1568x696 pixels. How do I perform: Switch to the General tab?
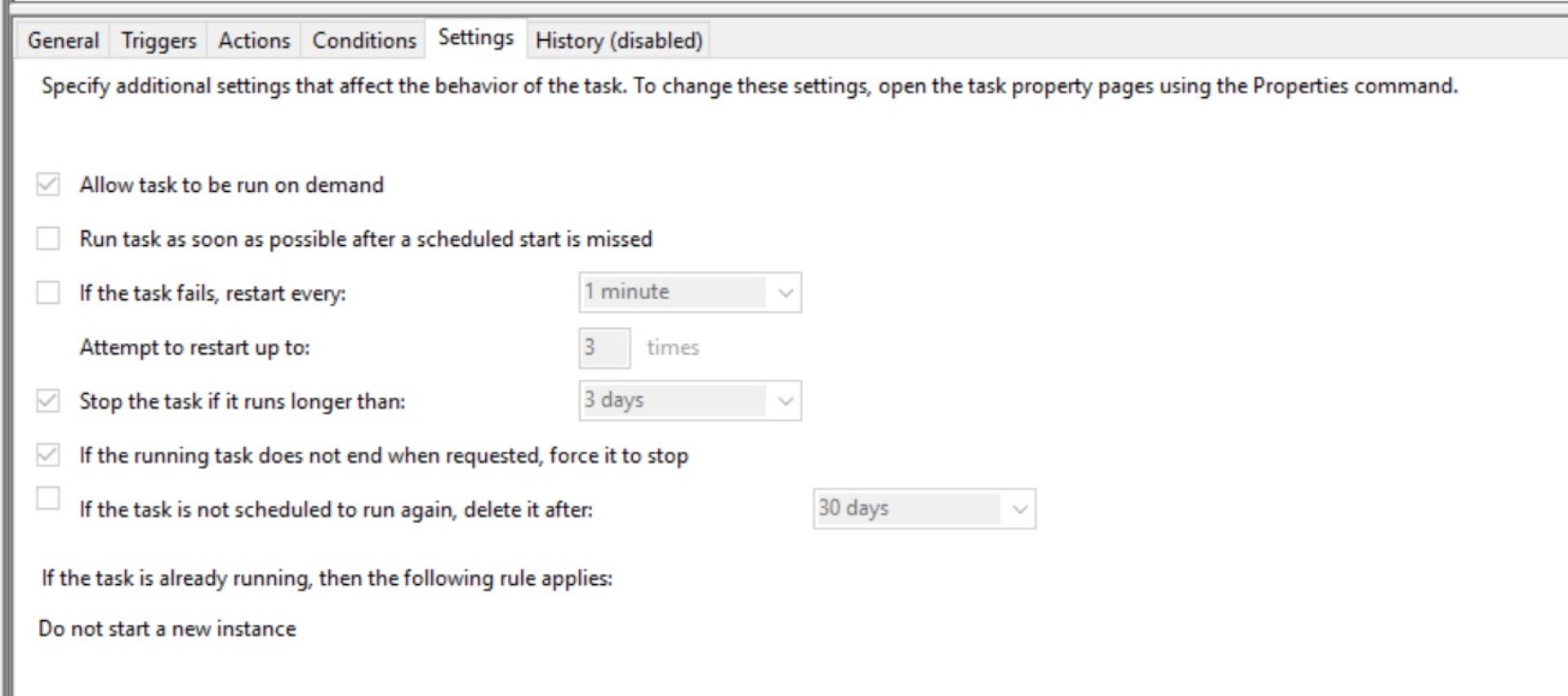pos(63,40)
